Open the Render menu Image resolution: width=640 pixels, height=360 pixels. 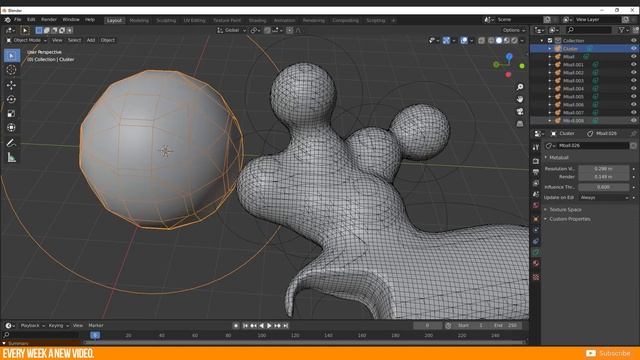pyautogui.click(x=49, y=20)
